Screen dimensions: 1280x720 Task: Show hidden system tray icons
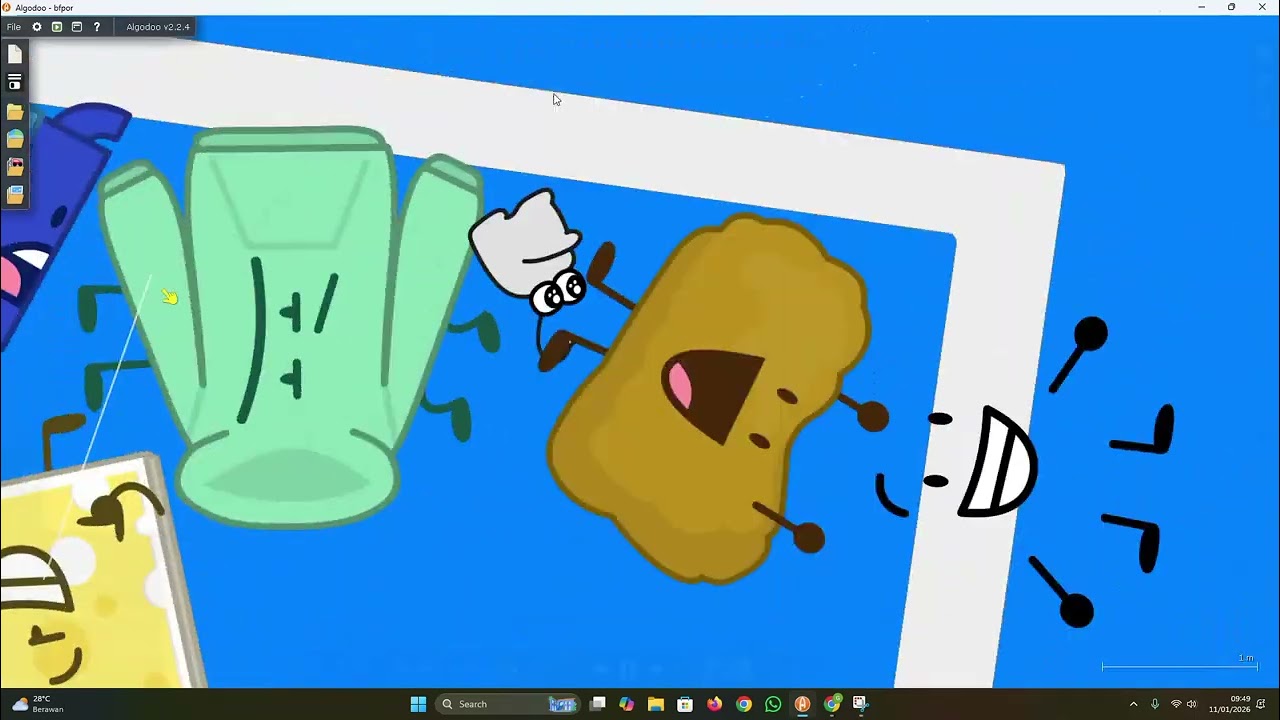coord(1133,704)
